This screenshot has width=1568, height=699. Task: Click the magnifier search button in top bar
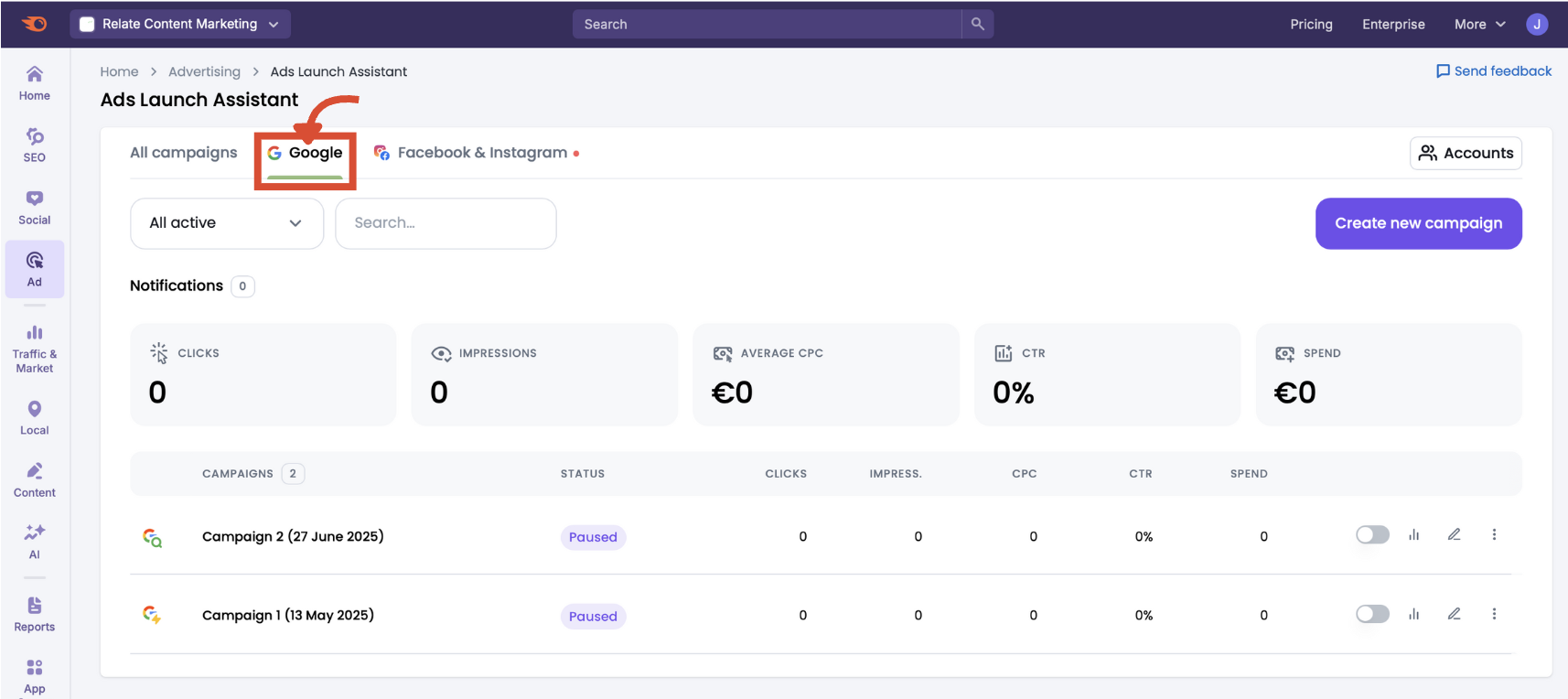coord(977,24)
